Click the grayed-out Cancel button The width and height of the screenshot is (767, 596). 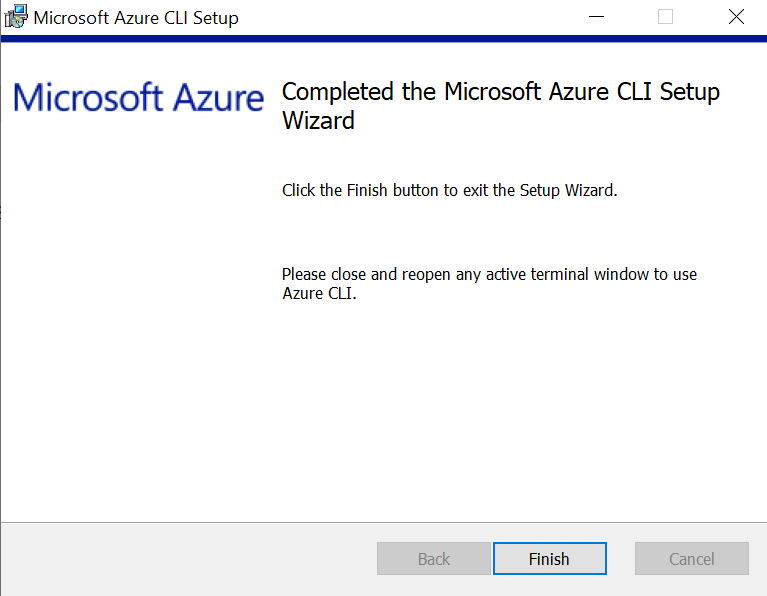[692, 558]
